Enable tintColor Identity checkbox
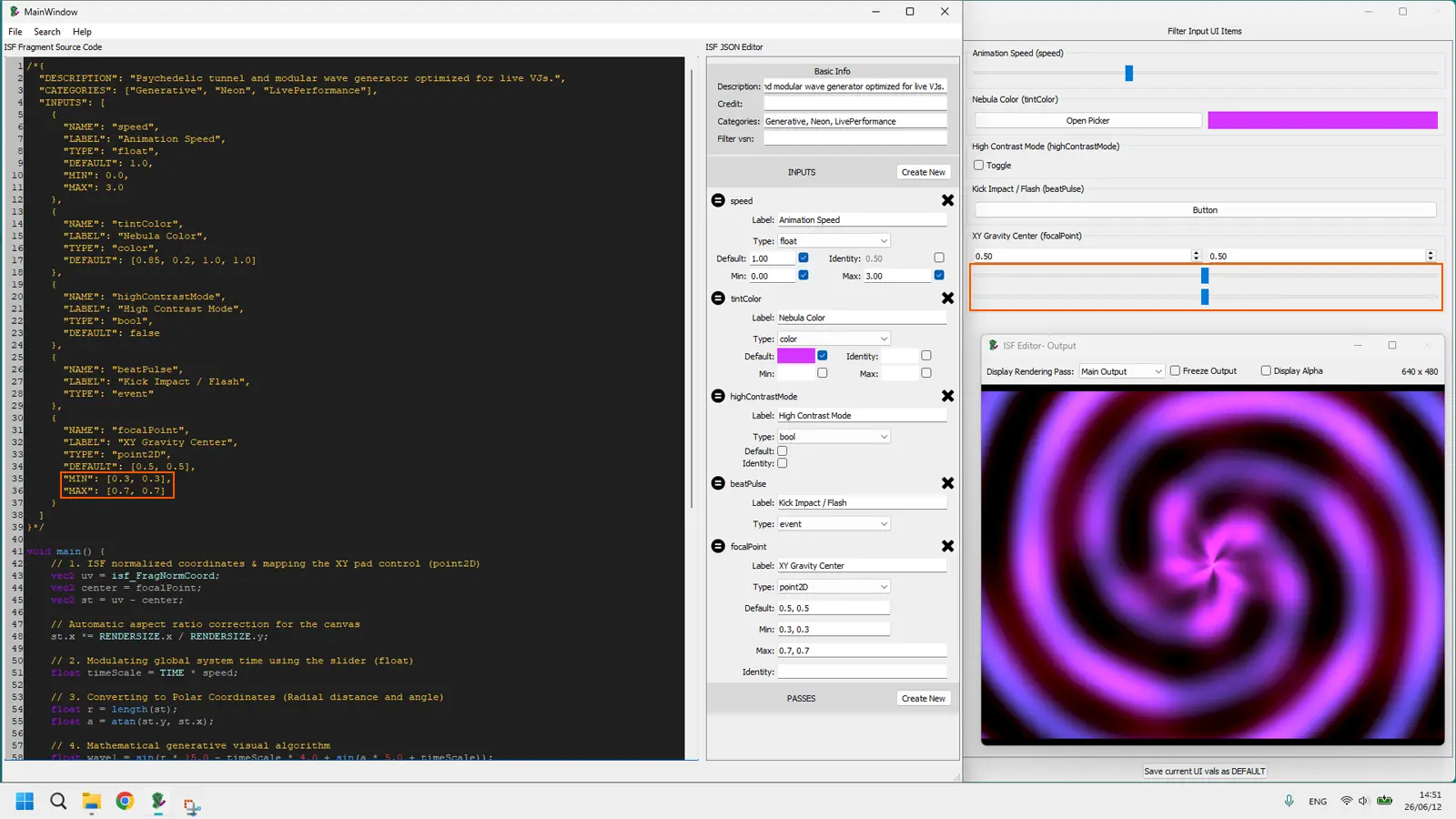The height and width of the screenshot is (819, 1456). (x=926, y=356)
